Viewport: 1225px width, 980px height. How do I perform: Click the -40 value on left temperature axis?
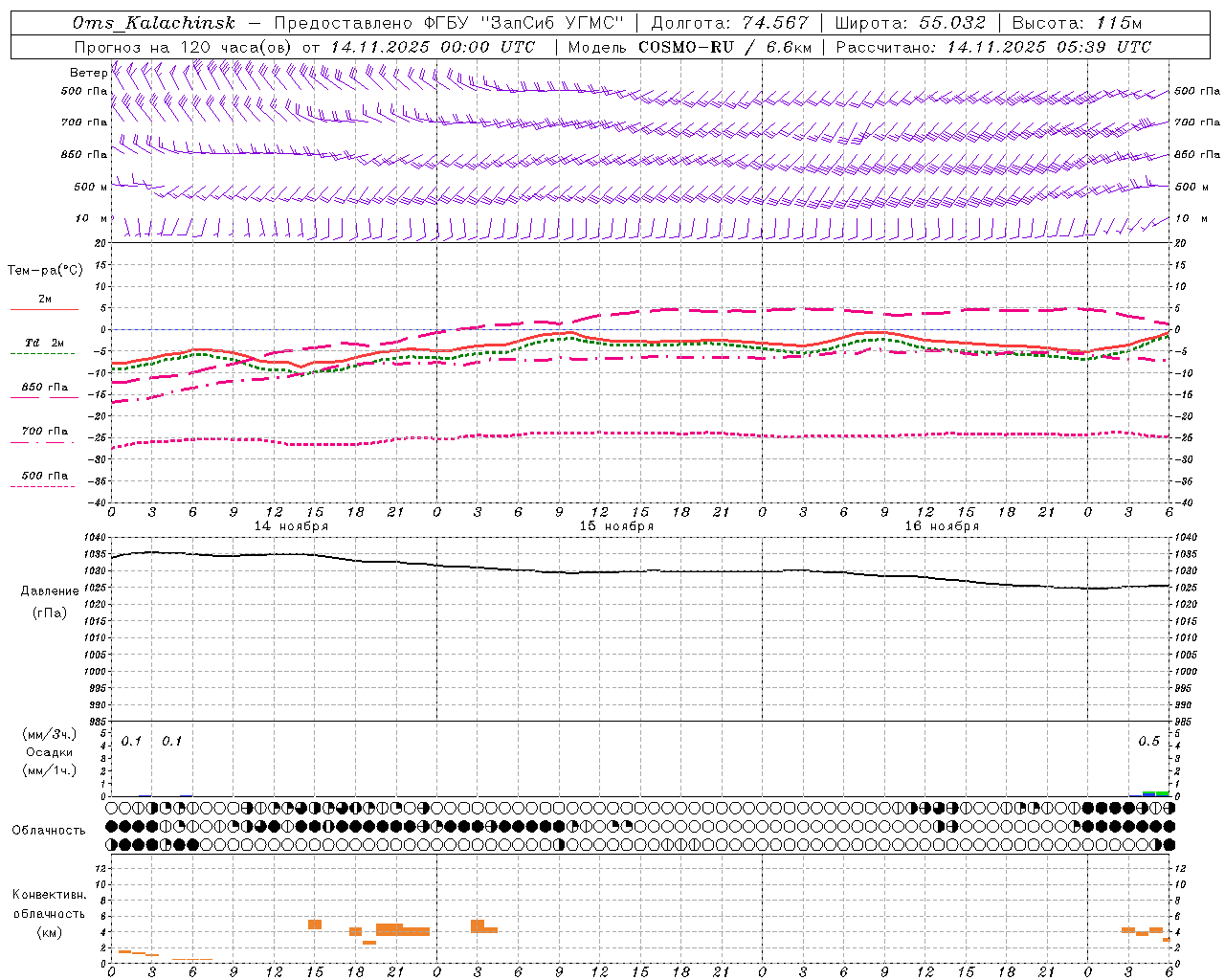pyautogui.click(x=99, y=502)
